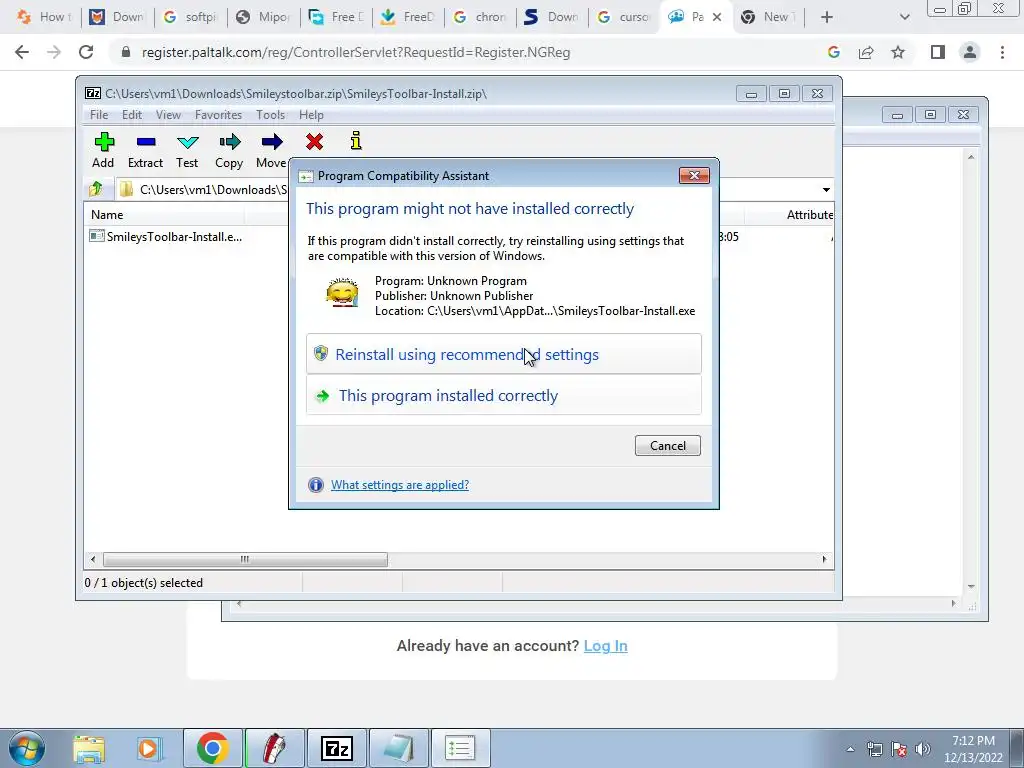Click Cancel in Compatibility Assistant
Viewport: 1024px width, 768px height.
[667, 445]
